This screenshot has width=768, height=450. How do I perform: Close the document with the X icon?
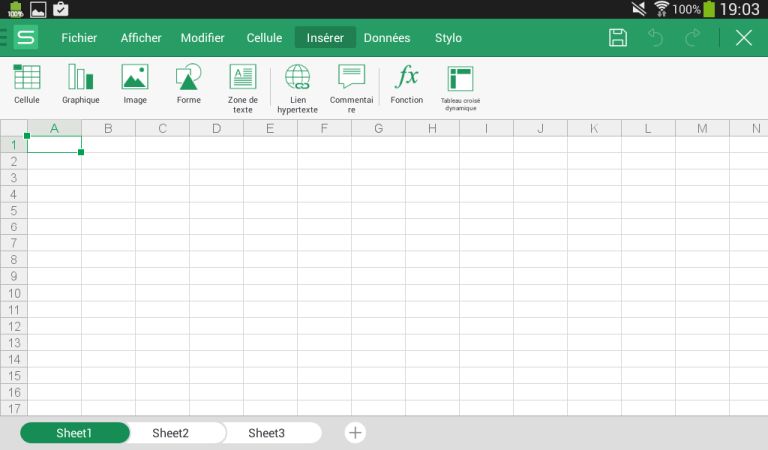(x=744, y=38)
